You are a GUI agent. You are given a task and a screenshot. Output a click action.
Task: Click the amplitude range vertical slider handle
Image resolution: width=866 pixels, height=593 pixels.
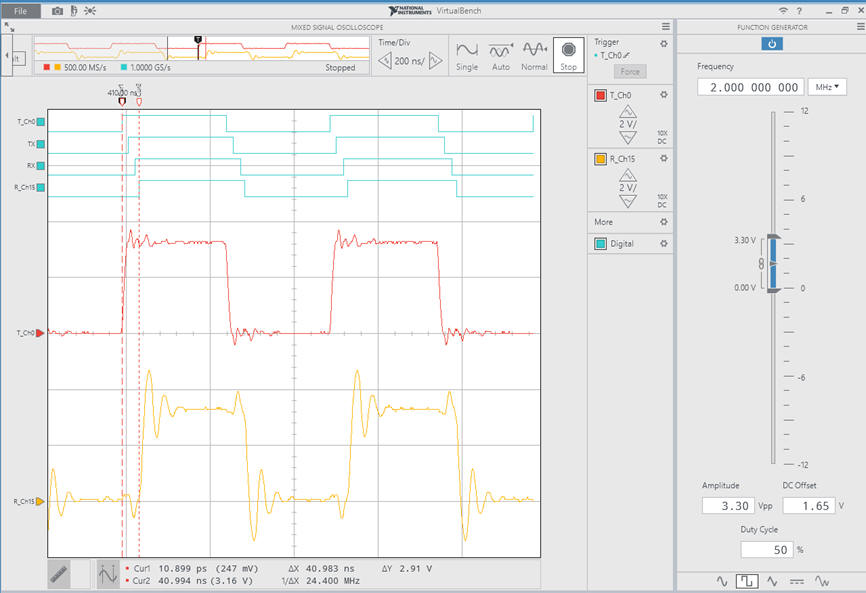pos(773,264)
